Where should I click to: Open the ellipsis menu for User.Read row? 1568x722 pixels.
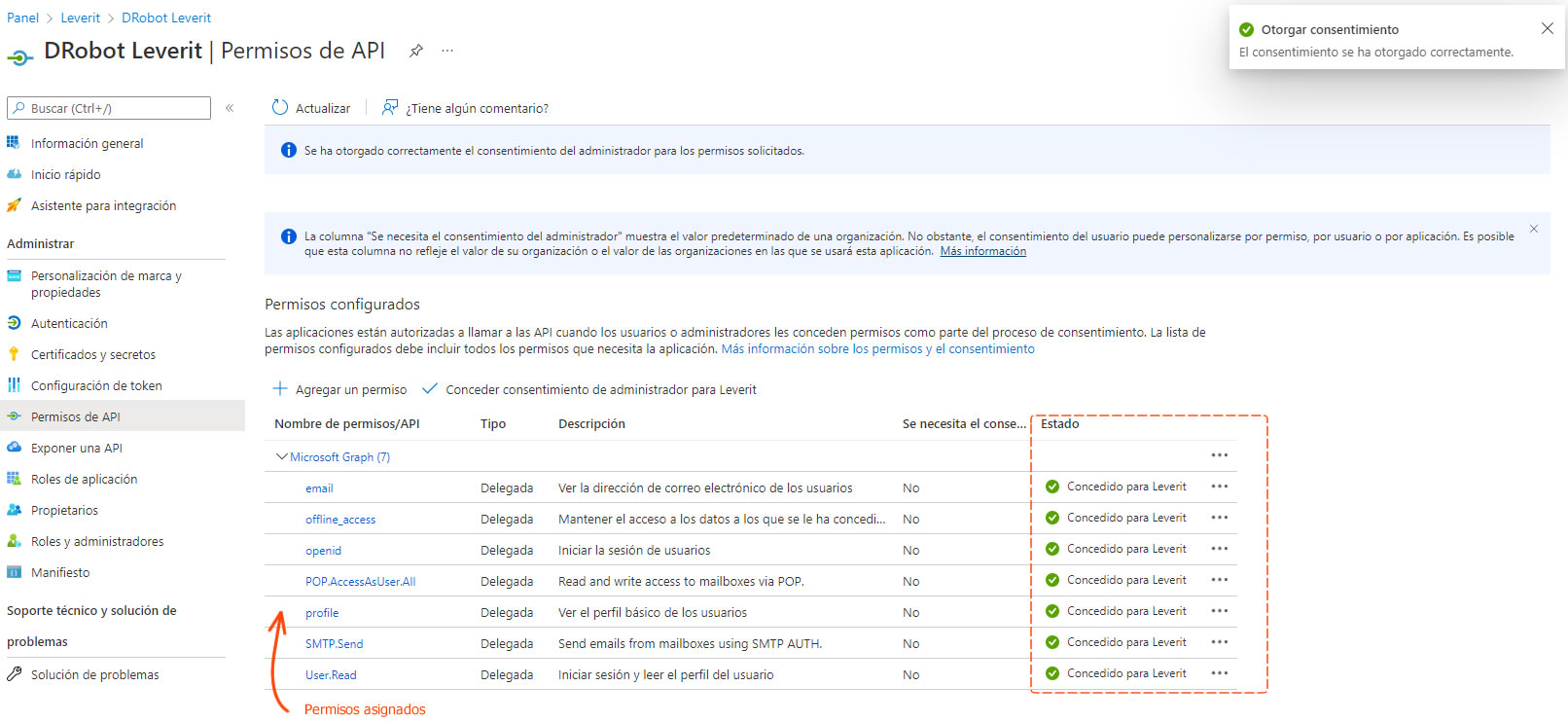pyautogui.click(x=1220, y=673)
